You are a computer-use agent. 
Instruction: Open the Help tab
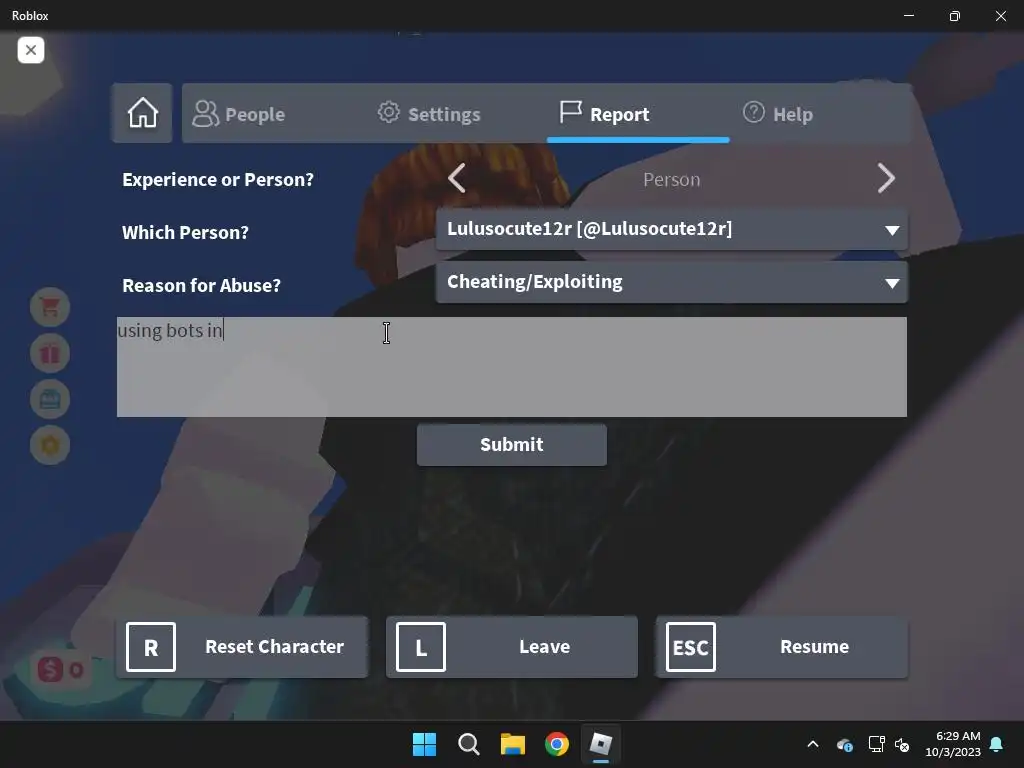778,114
